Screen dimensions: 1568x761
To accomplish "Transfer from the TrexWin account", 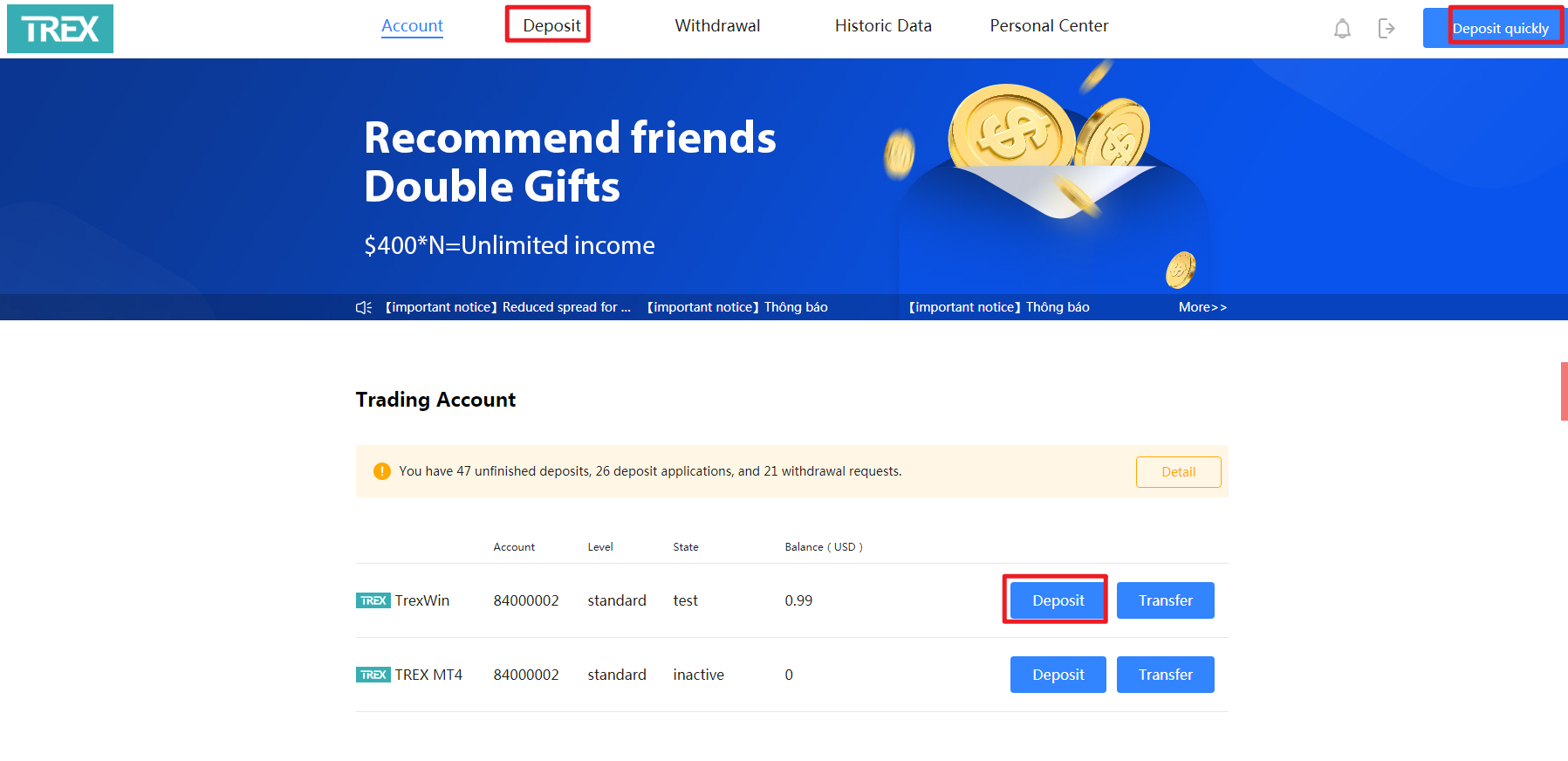I will (x=1166, y=600).
